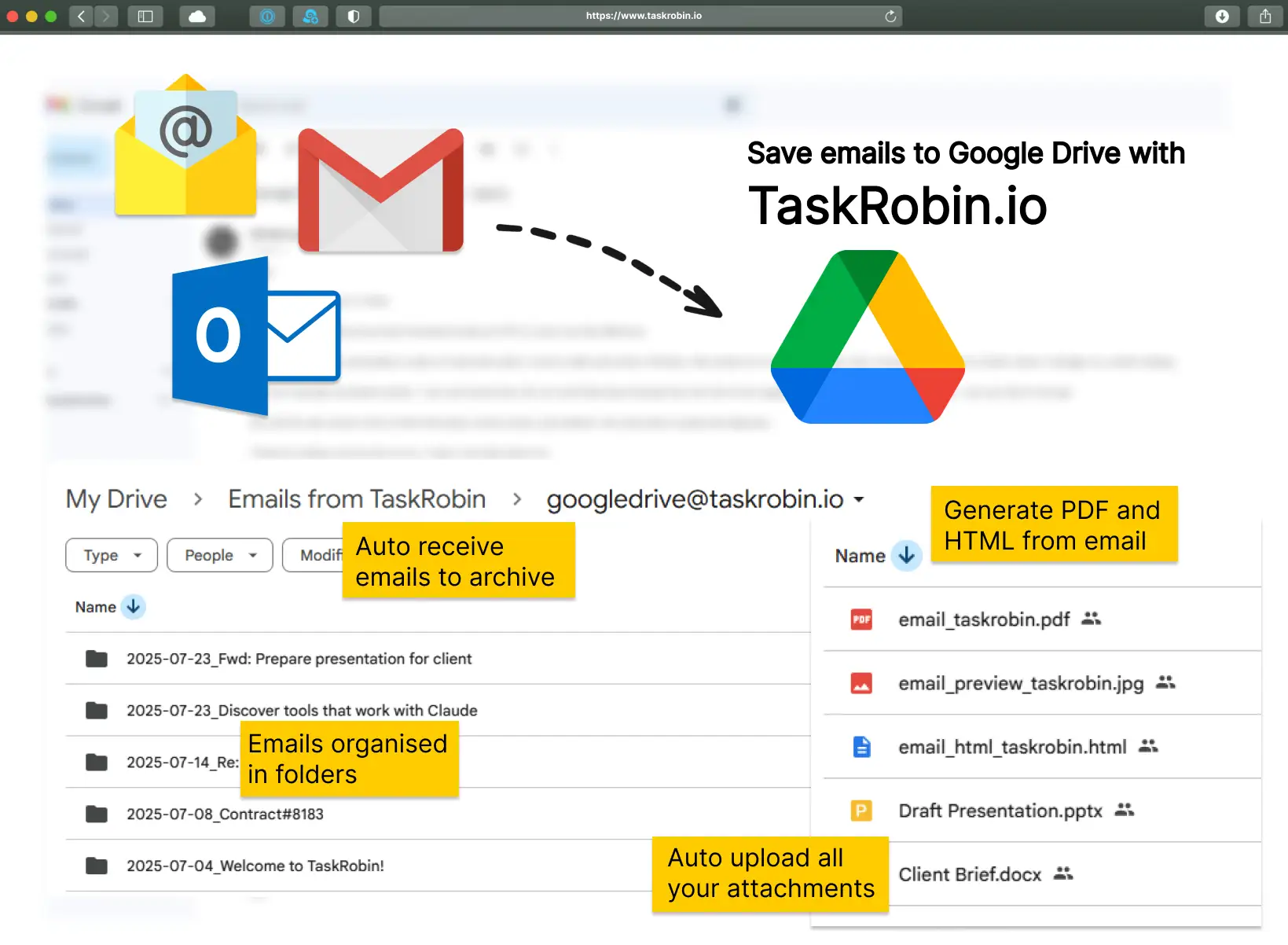Screen dimensions: 1288x945
Task: Click Name column header in folder list
Action: 95,607
